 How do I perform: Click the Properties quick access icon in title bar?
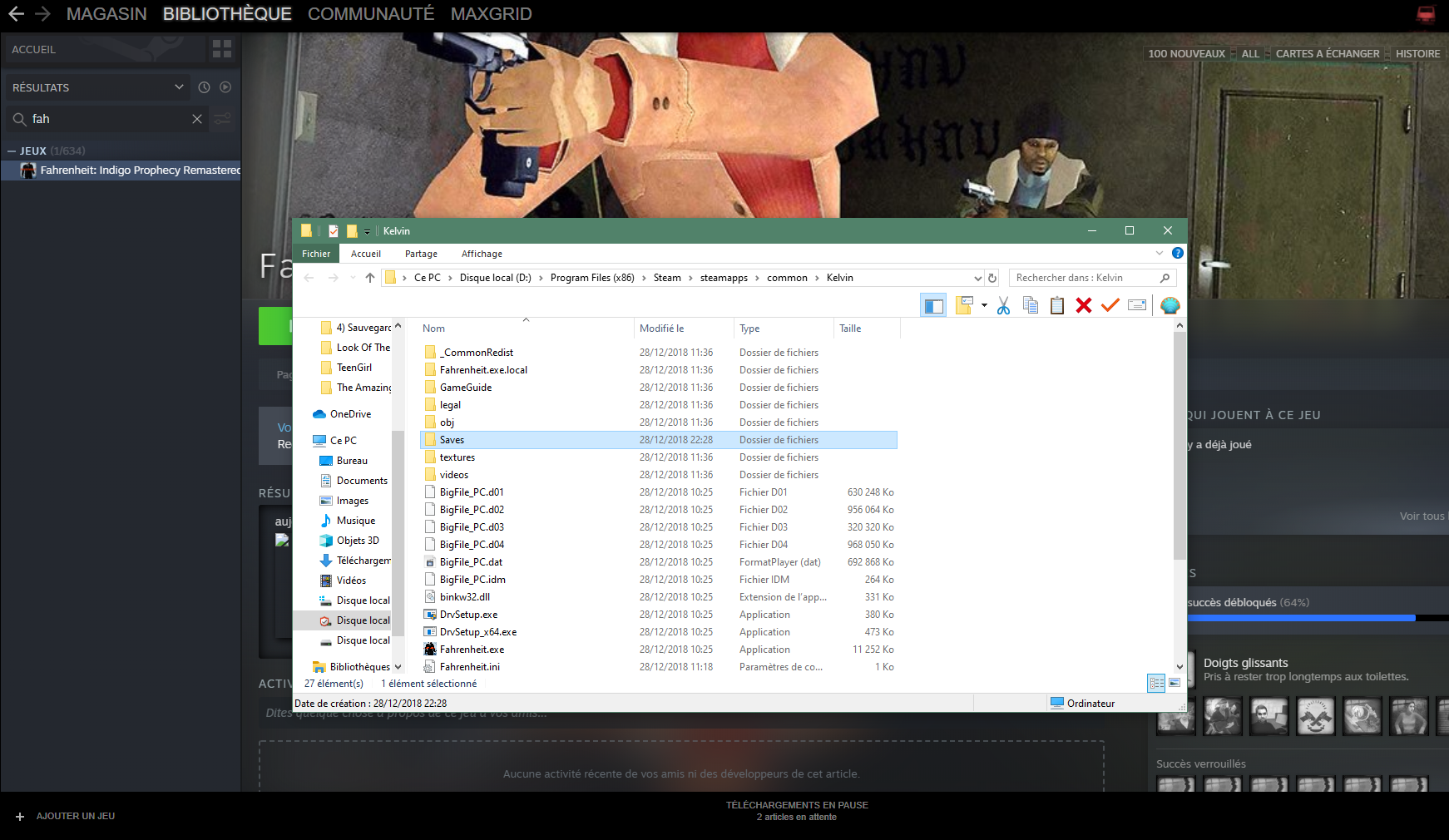click(334, 231)
